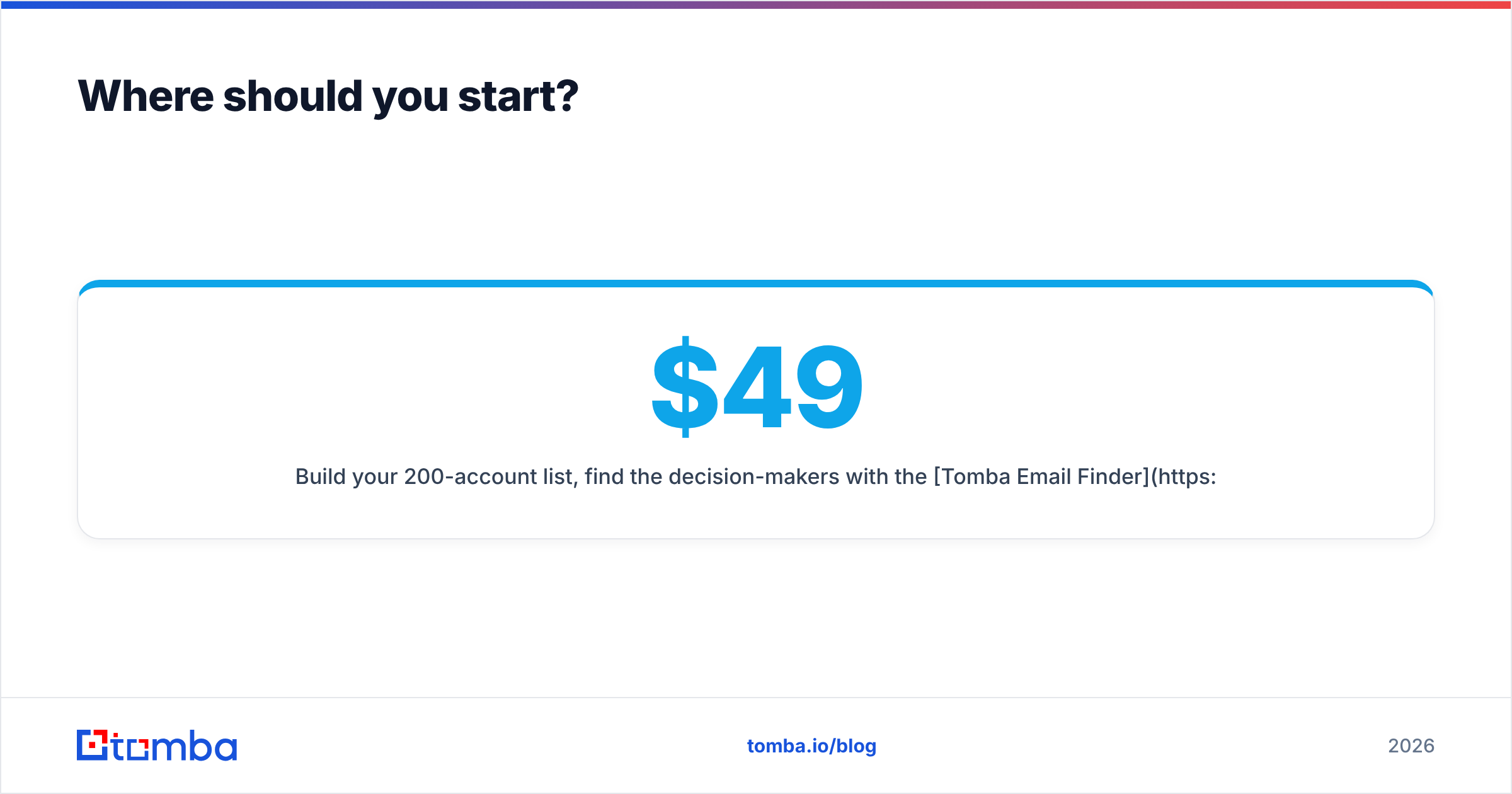Click the "200-account" phrase in description
The height and width of the screenshot is (794, 1512).
469,477
